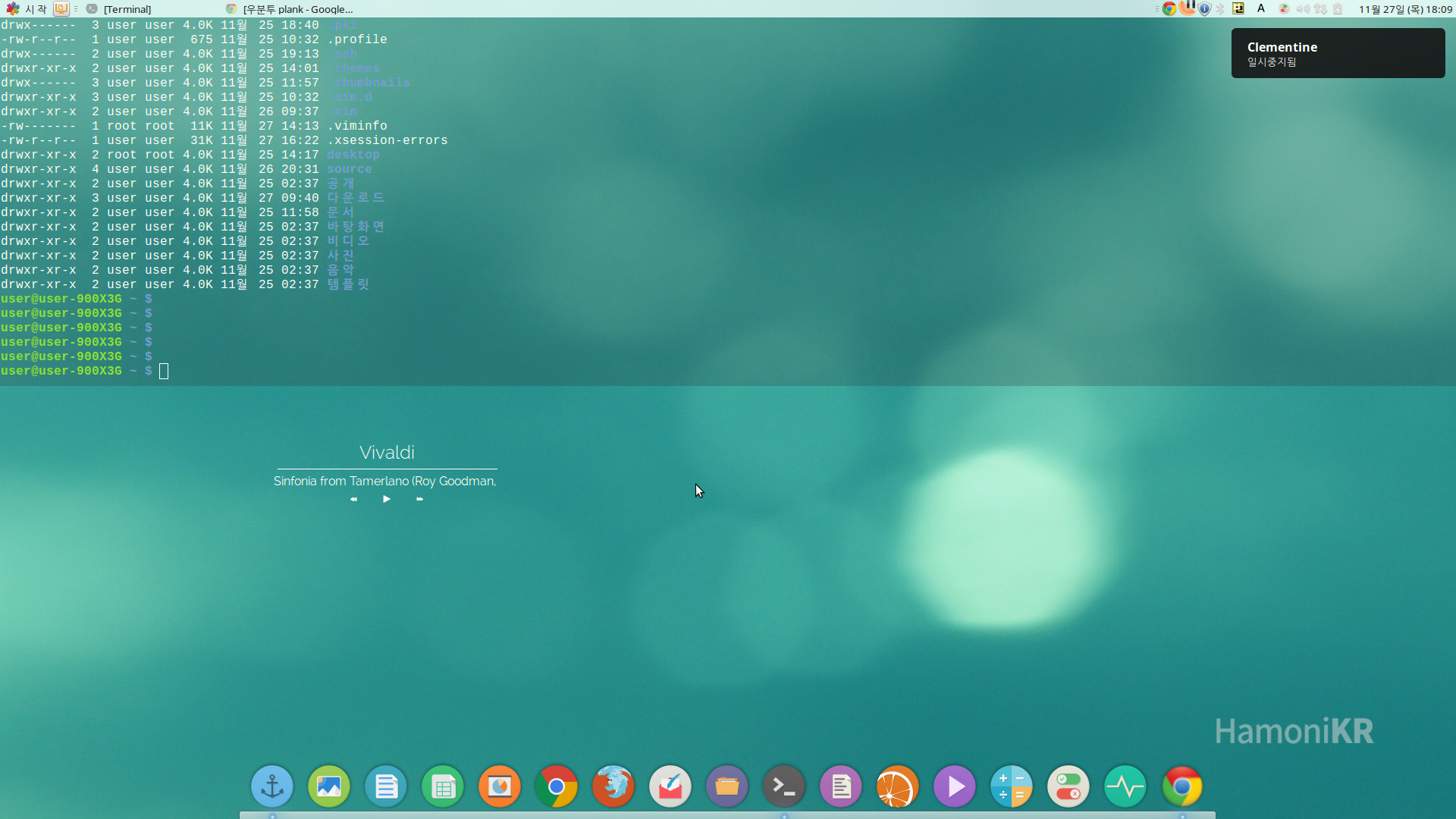The height and width of the screenshot is (819, 1456).
Task: Switch to plank Google Chrome taskbar window
Action: (297, 9)
